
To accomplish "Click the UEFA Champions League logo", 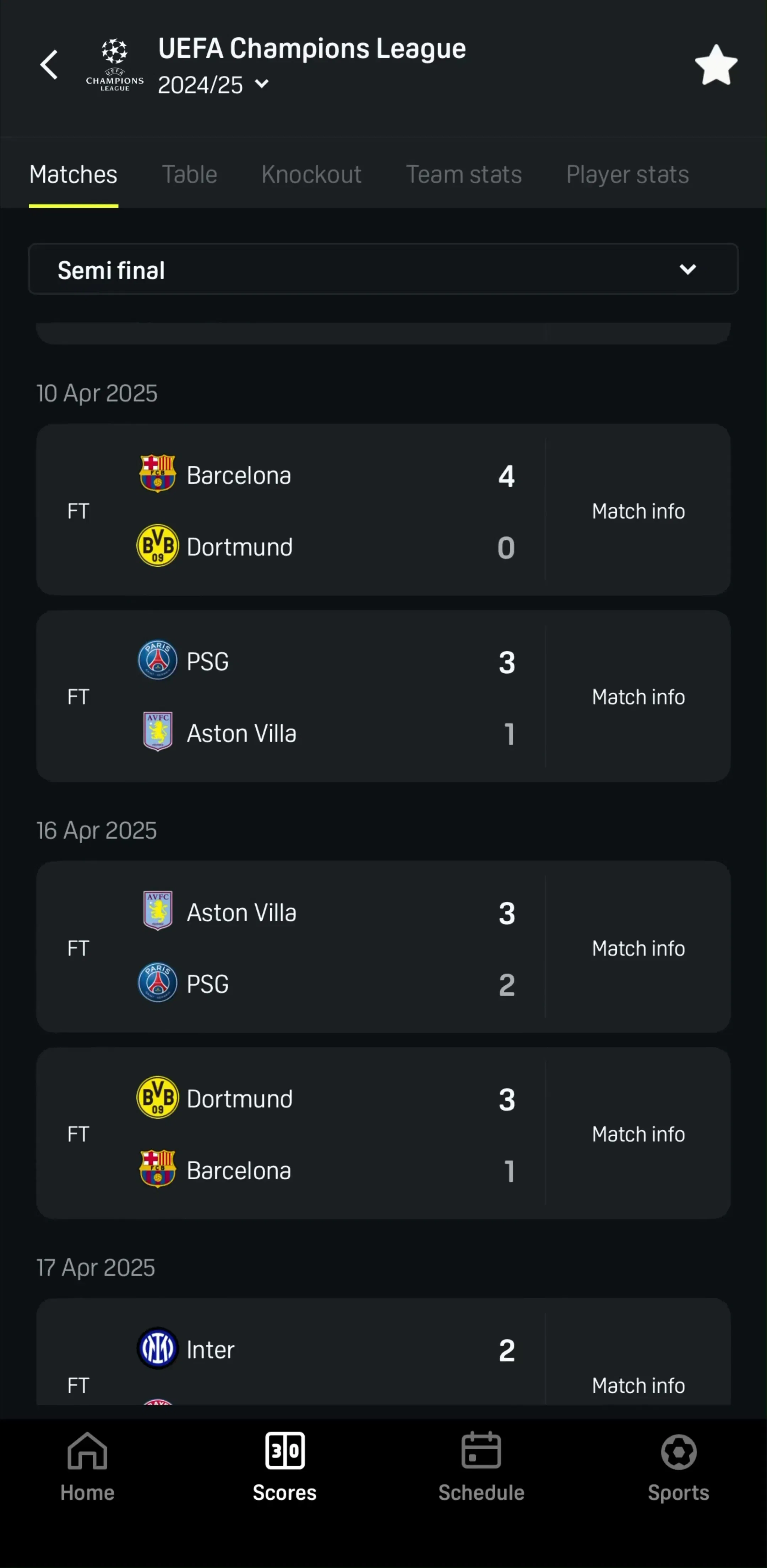I will pyautogui.click(x=114, y=65).
